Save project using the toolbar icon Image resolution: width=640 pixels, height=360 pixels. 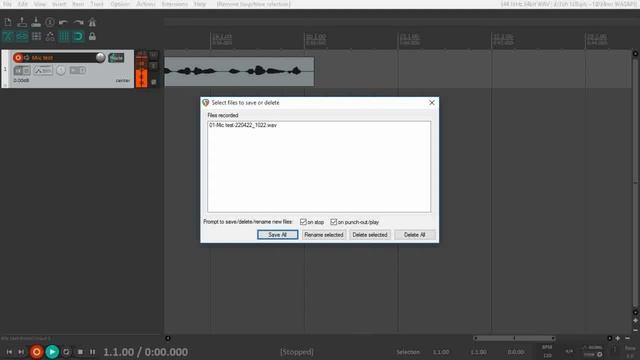36,22
